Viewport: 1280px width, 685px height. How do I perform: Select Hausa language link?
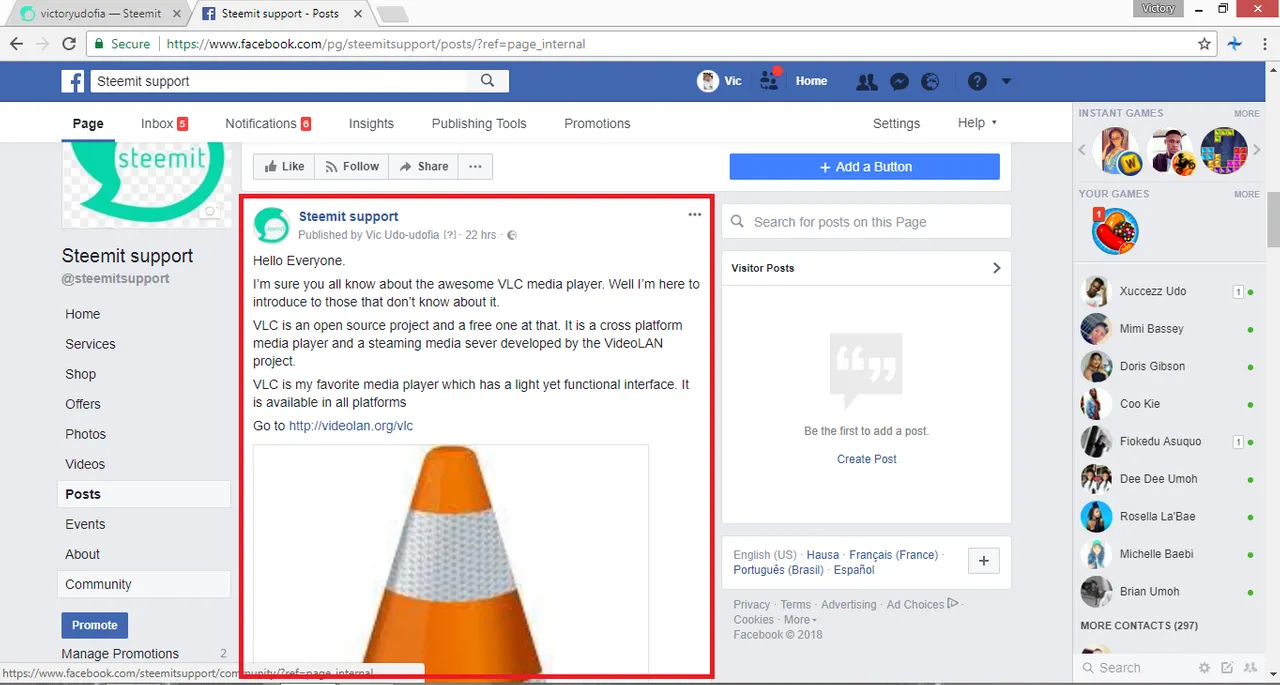point(823,555)
